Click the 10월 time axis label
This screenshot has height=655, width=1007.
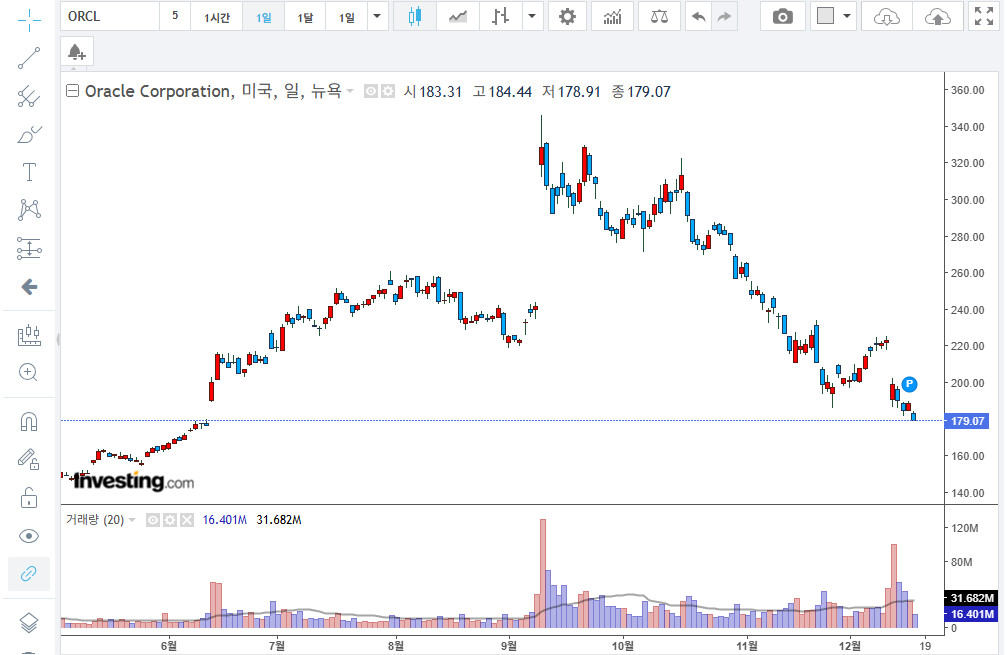tap(622, 645)
